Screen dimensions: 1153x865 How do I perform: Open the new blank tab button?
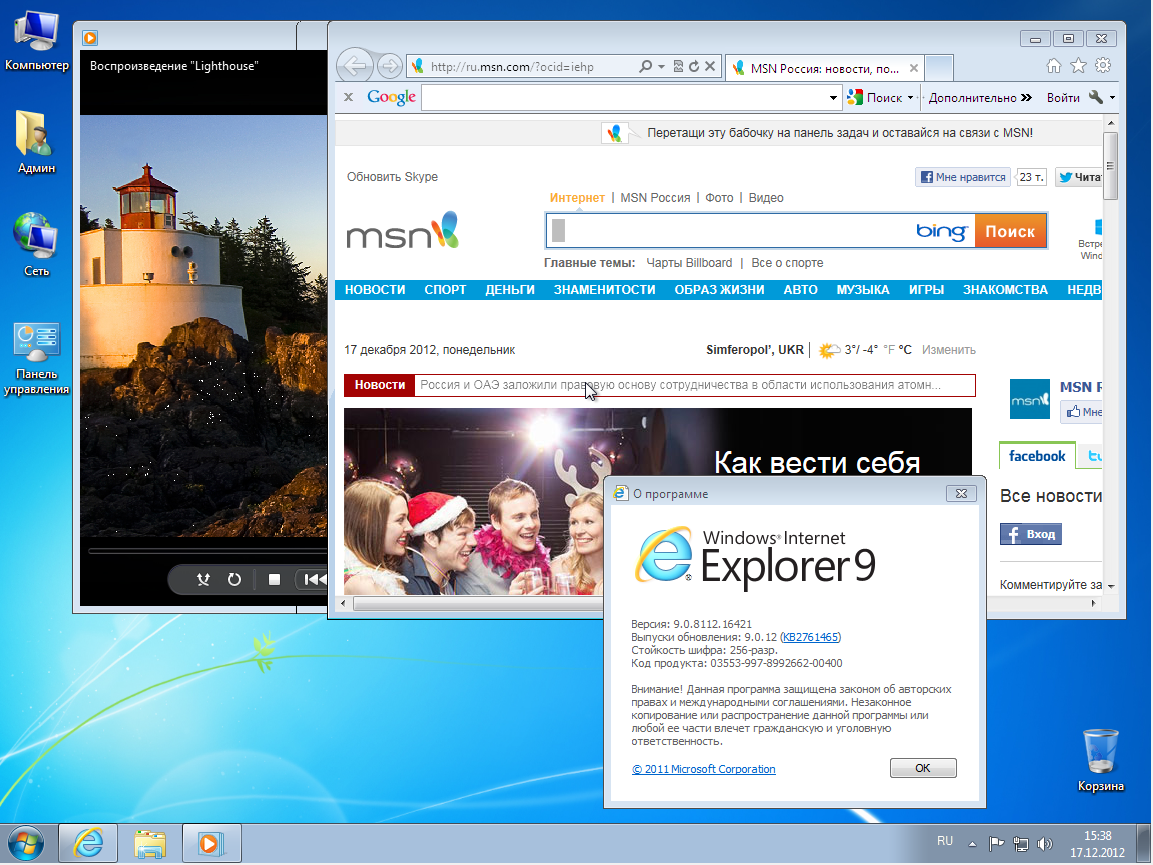[x=938, y=68]
